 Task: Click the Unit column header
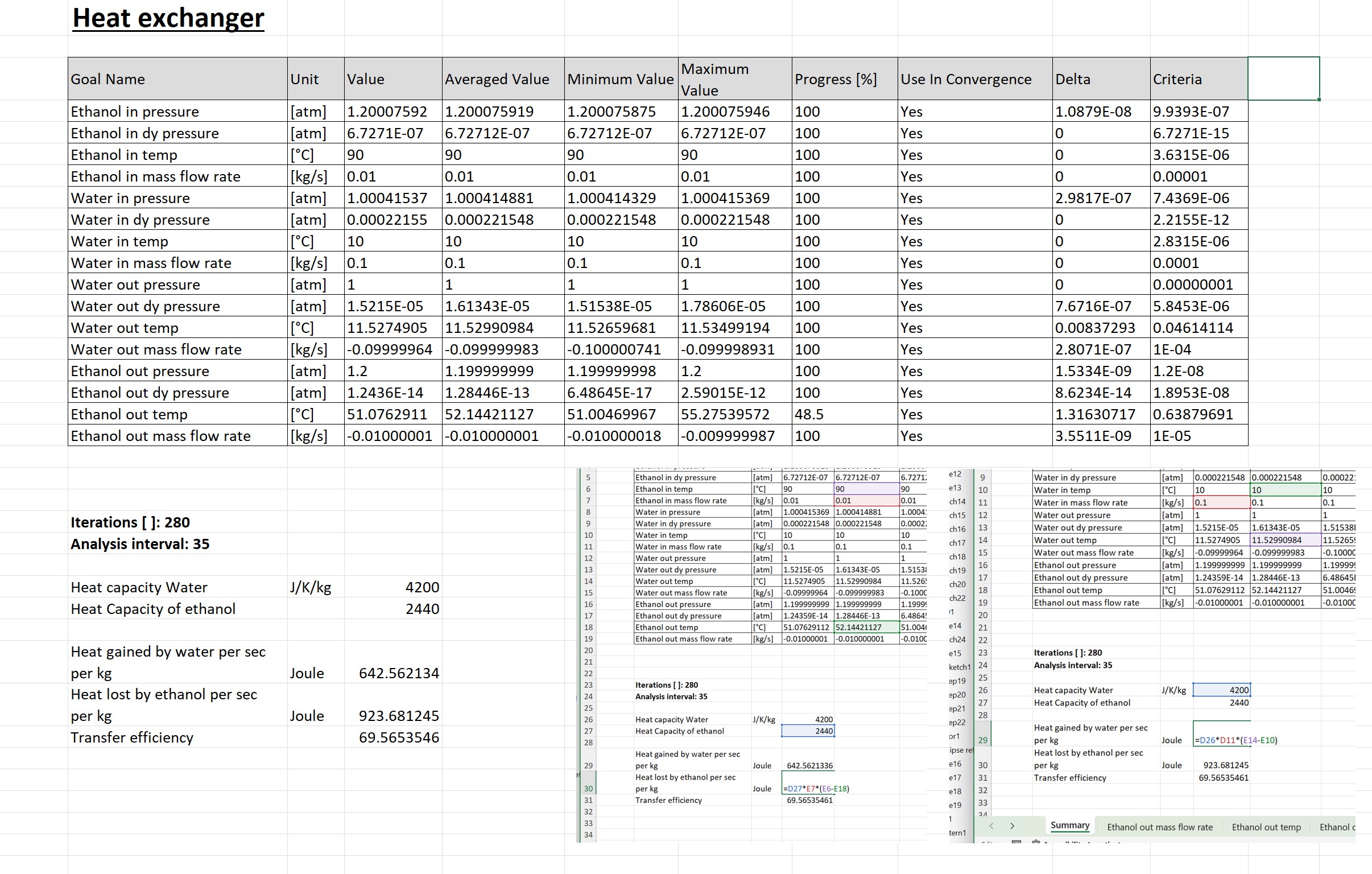[316, 79]
